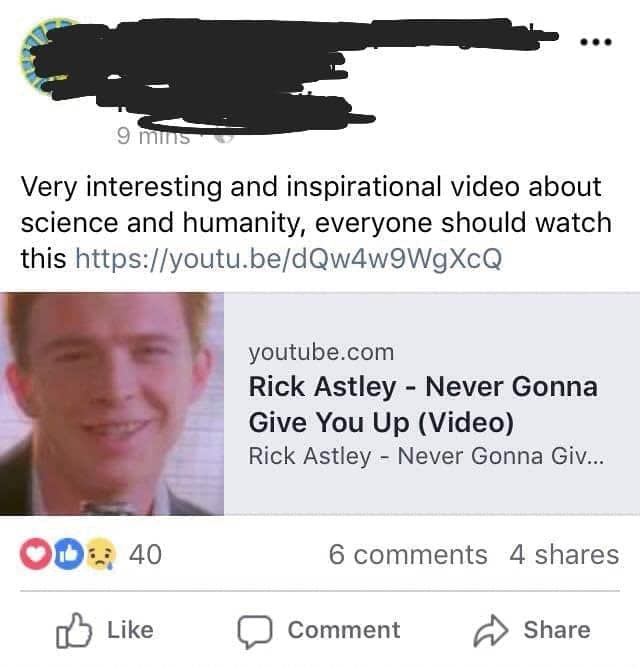This screenshot has width=640, height=668.
Task: View the 6 comments
Action: pos(408,555)
